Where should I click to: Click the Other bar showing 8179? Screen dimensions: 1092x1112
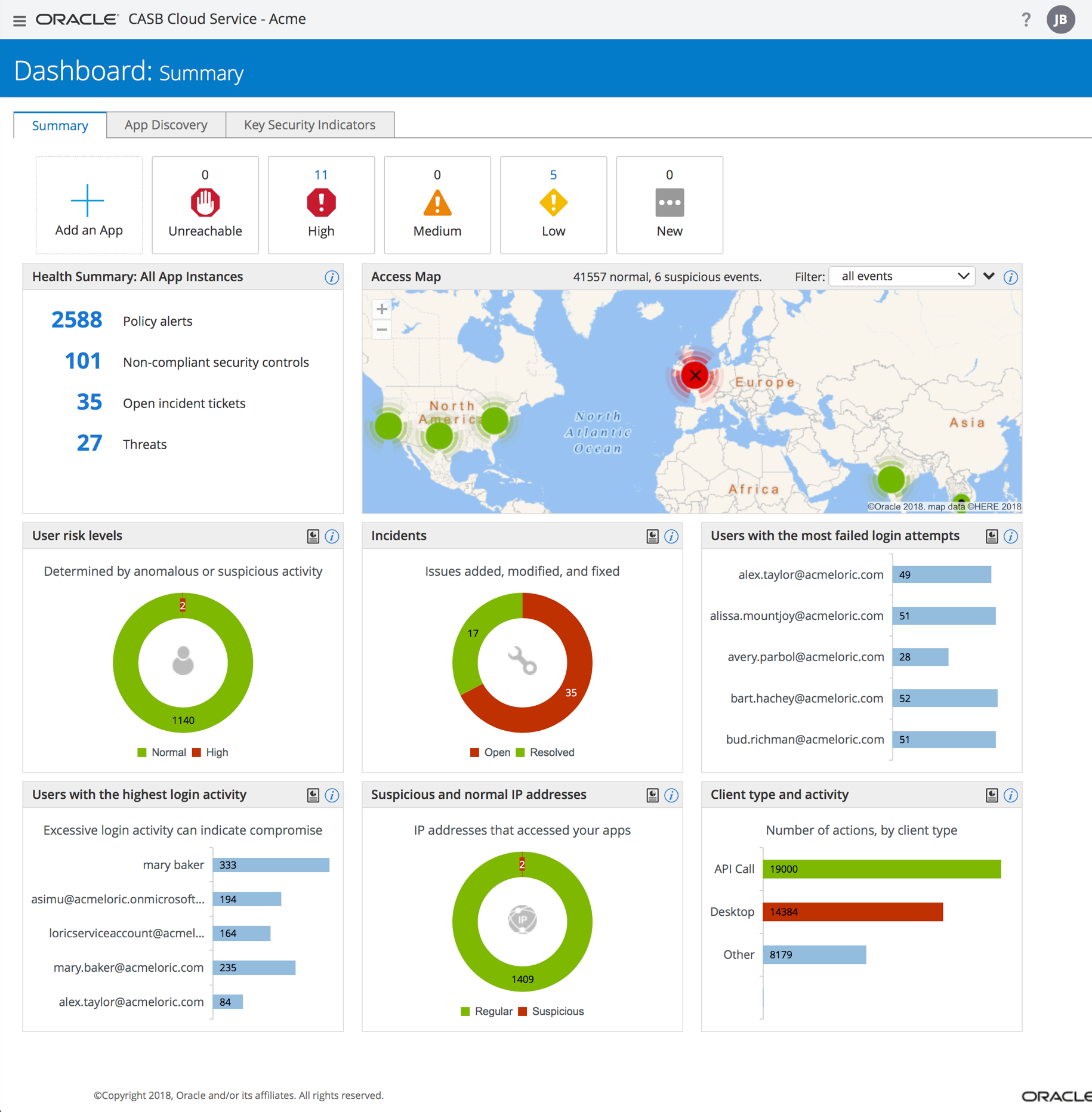tap(815, 955)
